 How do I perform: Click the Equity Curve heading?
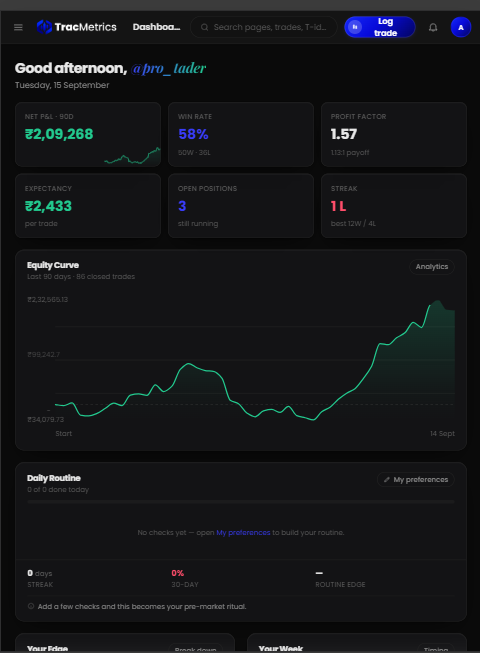pos(53,265)
